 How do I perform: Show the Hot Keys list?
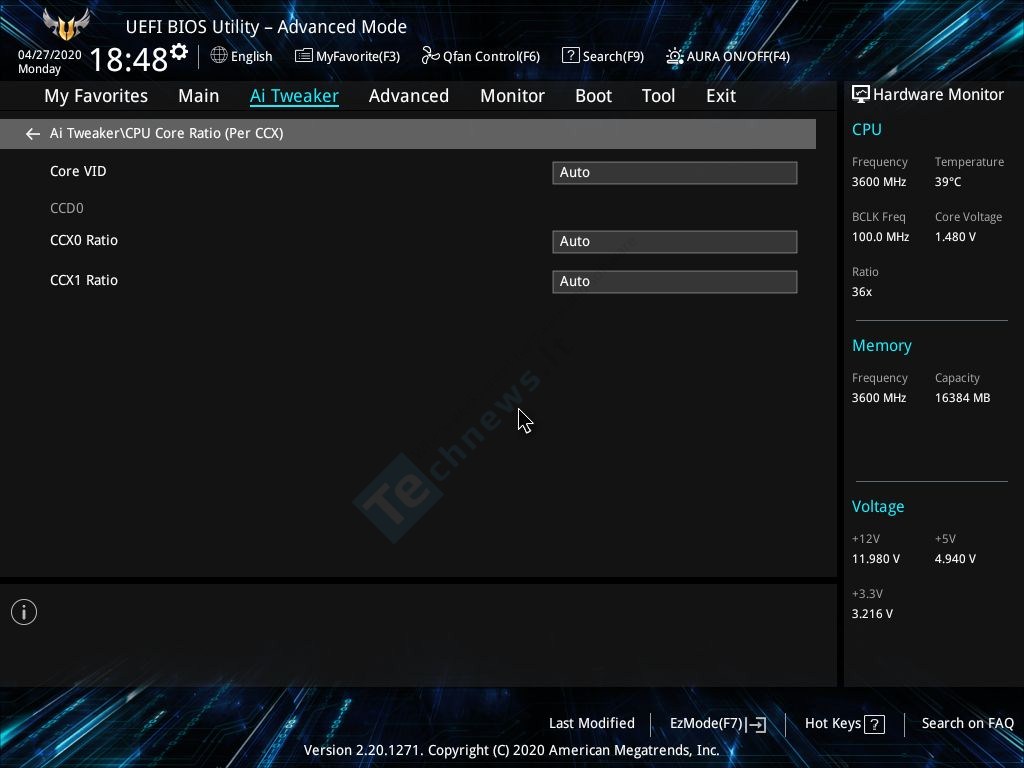[833, 724]
